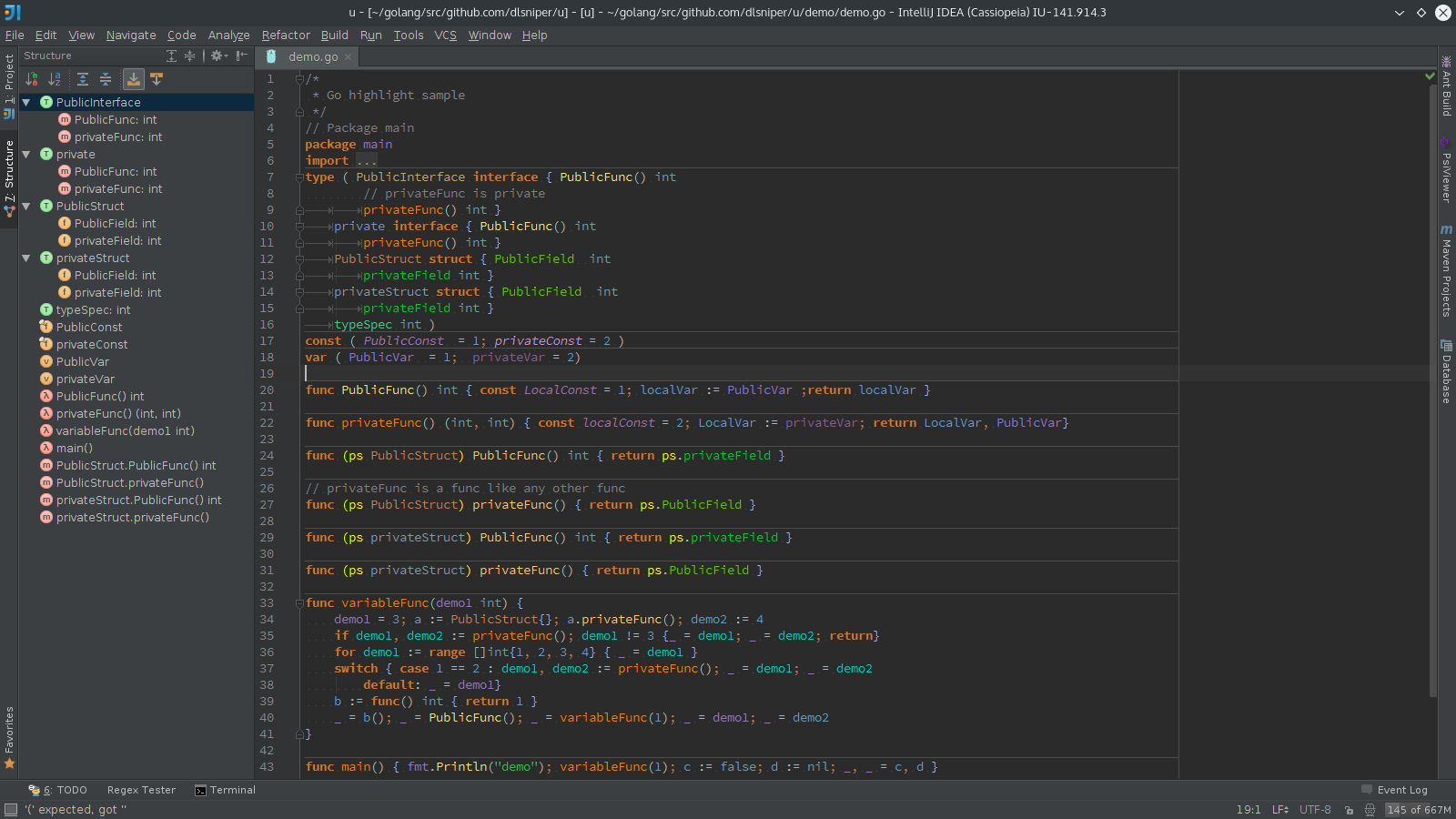Fold the comment block at line 1
This screenshot has width=1456, height=819.
click(299, 78)
